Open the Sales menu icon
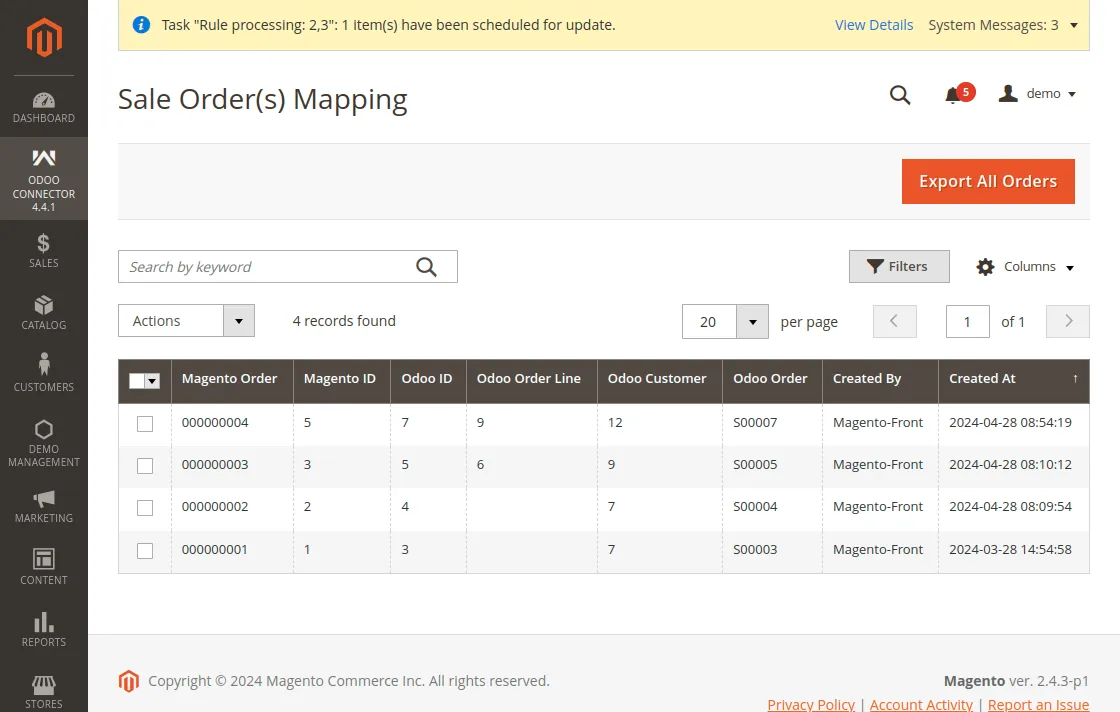Viewport: 1120px width, 712px height. point(44,250)
